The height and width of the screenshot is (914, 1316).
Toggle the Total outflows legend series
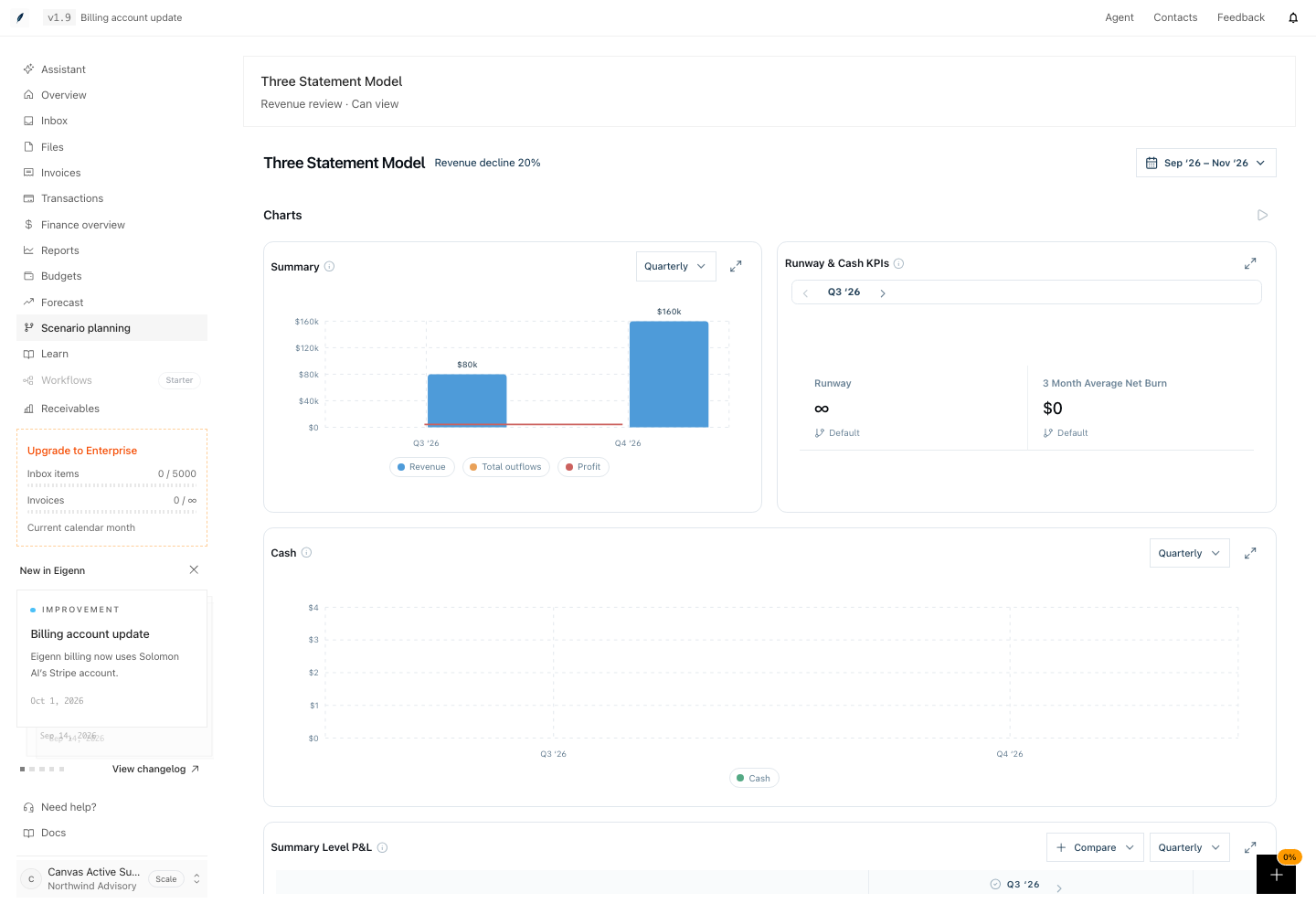point(506,467)
